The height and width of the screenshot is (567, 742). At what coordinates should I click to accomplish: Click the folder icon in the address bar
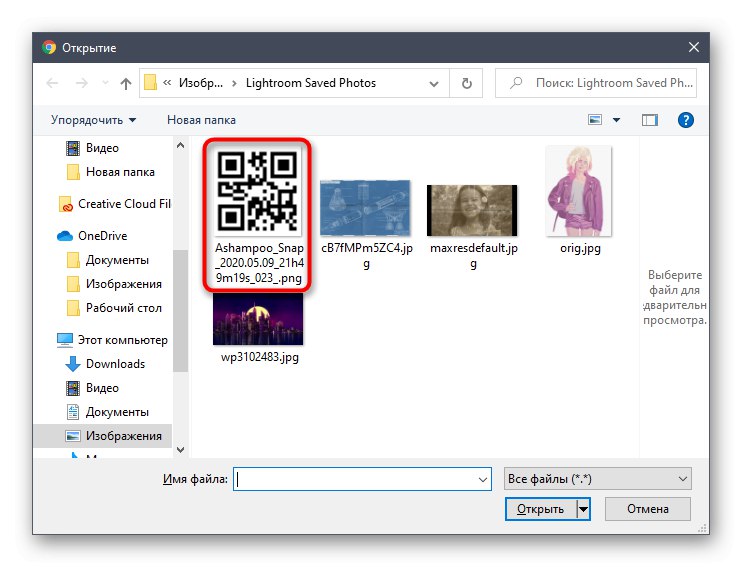(x=150, y=82)
